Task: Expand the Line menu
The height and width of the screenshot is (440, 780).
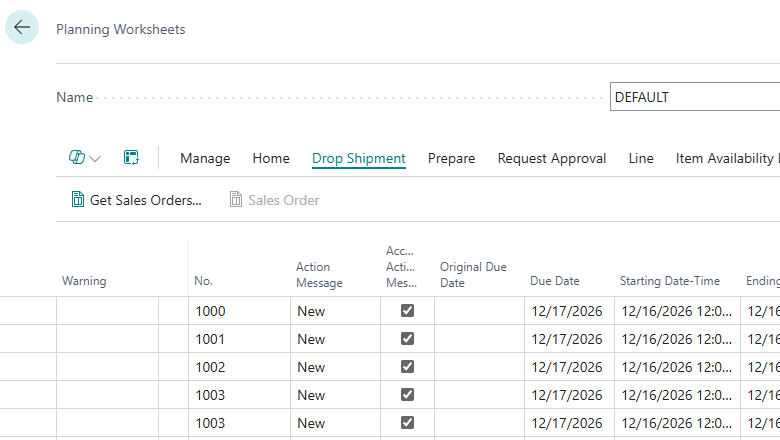Action: 641,158
